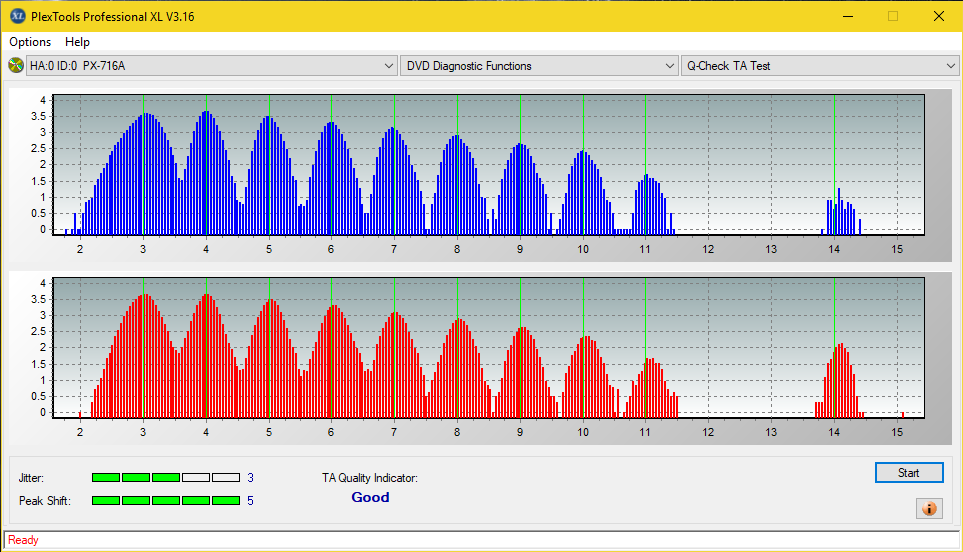Close the PlexTools Professional window
This screenshot has height=552, width=963.
[938, 17]
